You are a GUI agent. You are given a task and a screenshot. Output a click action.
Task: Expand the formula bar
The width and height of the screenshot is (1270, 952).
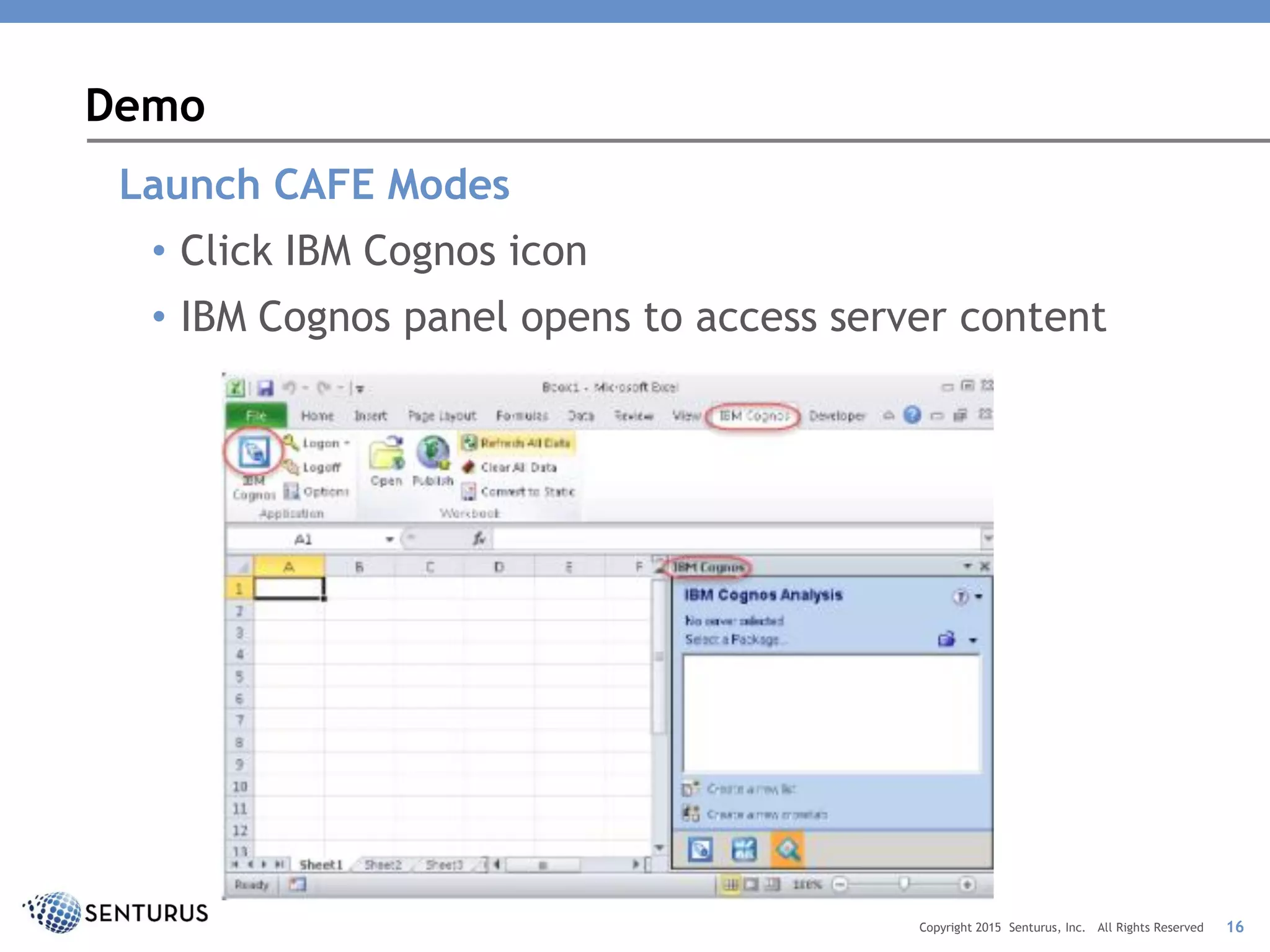[987, 538]
